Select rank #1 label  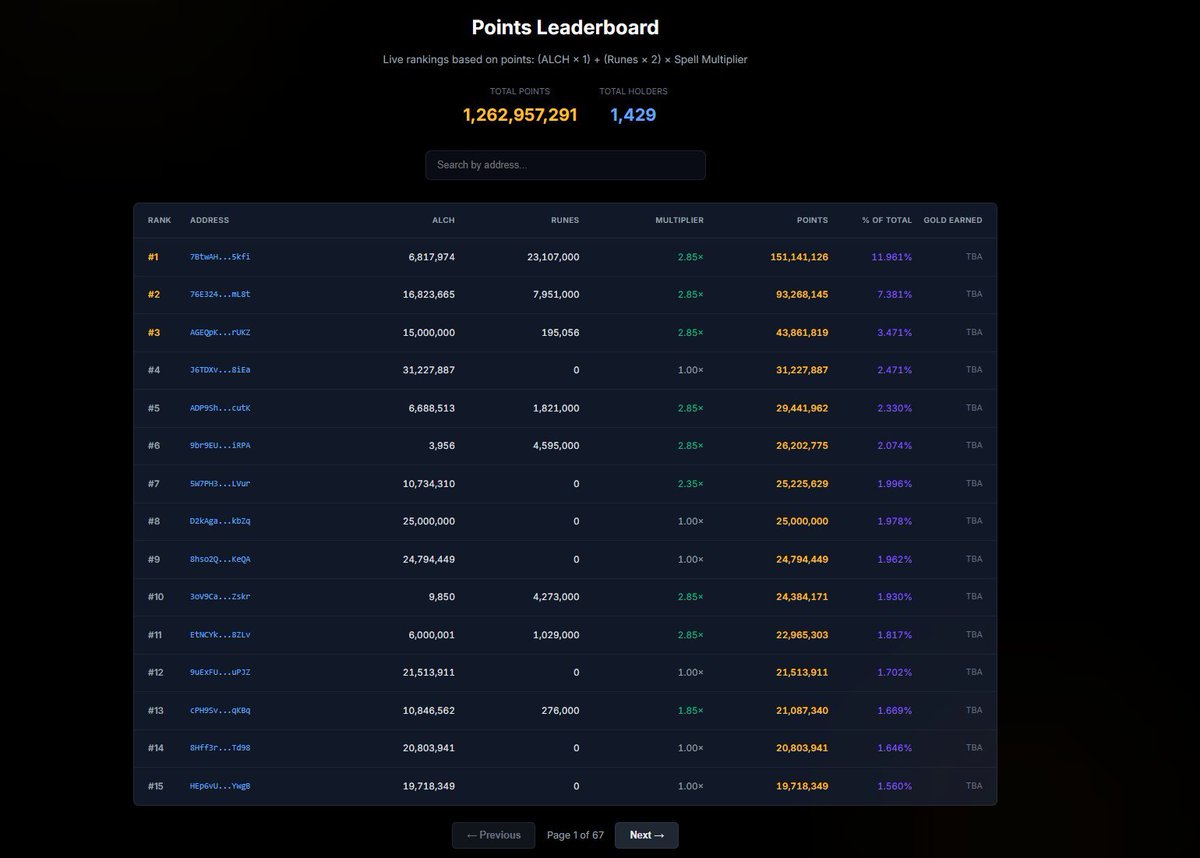[x=153, y=257]
